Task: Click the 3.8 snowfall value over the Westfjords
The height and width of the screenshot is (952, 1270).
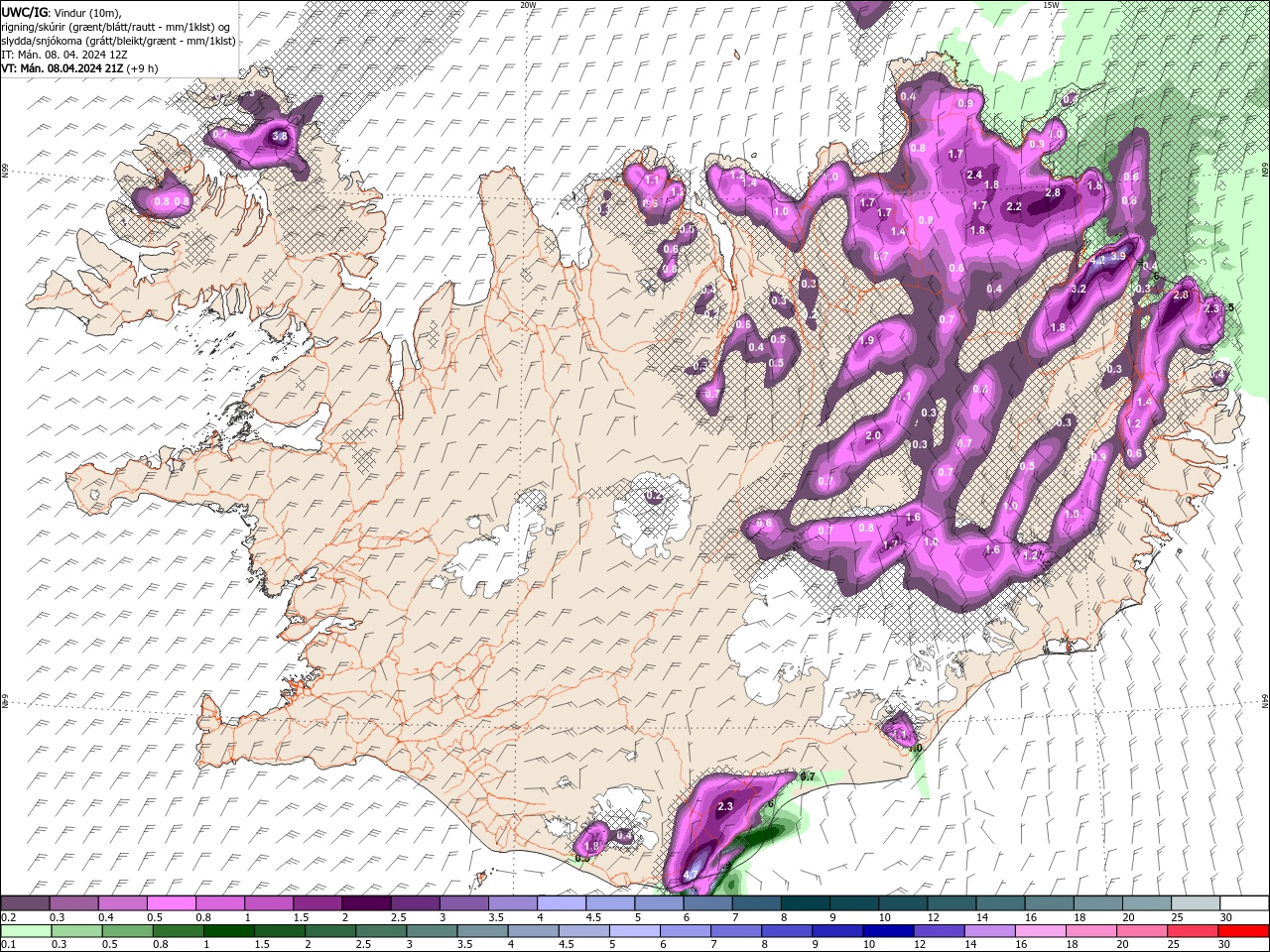Action: click(280, 138)
